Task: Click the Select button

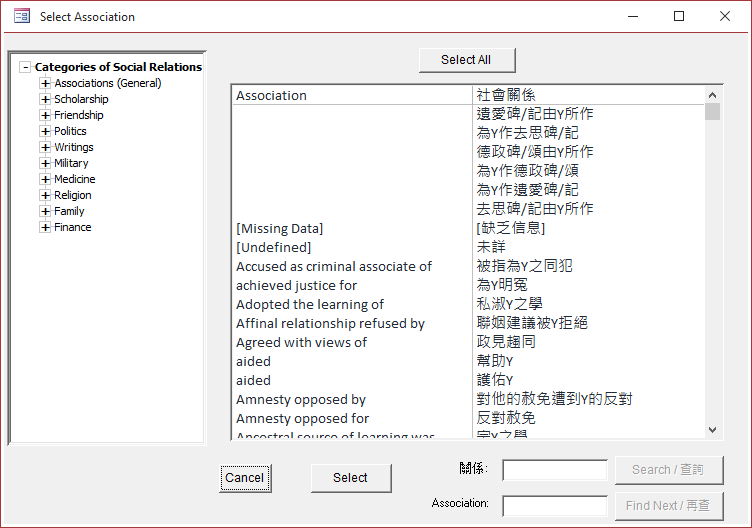Action: 350,478
